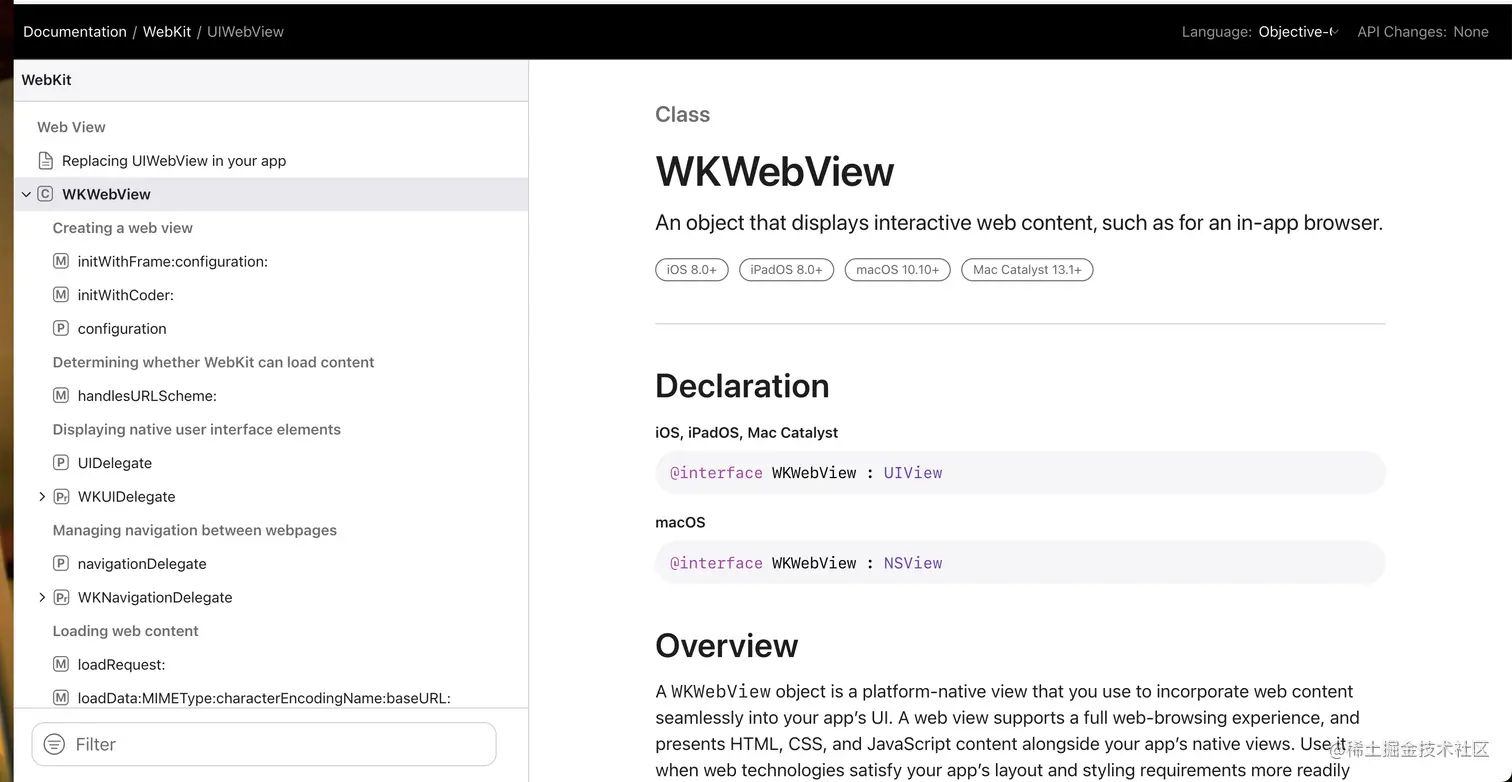
Task: Click the Overview section heading
Action: point(726,646)
